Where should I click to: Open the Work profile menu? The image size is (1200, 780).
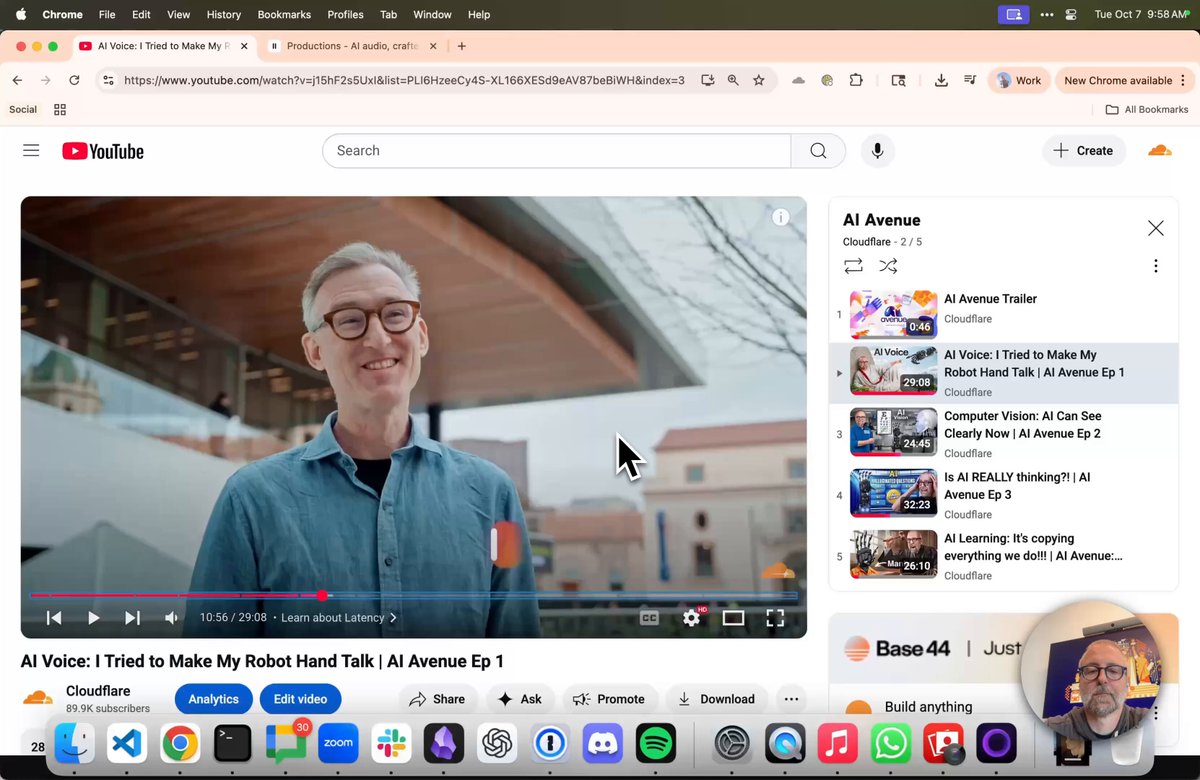[1017, 80]
